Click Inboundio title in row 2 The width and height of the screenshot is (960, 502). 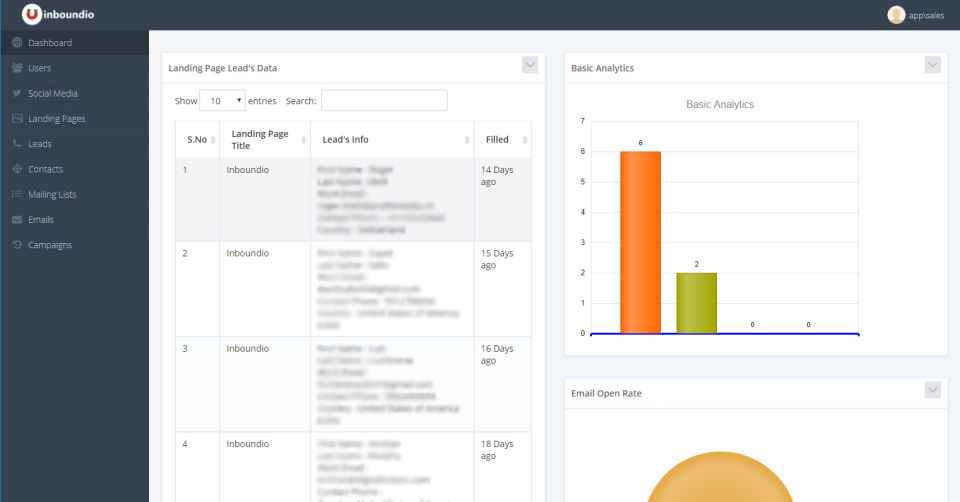[x=247, y=253]
